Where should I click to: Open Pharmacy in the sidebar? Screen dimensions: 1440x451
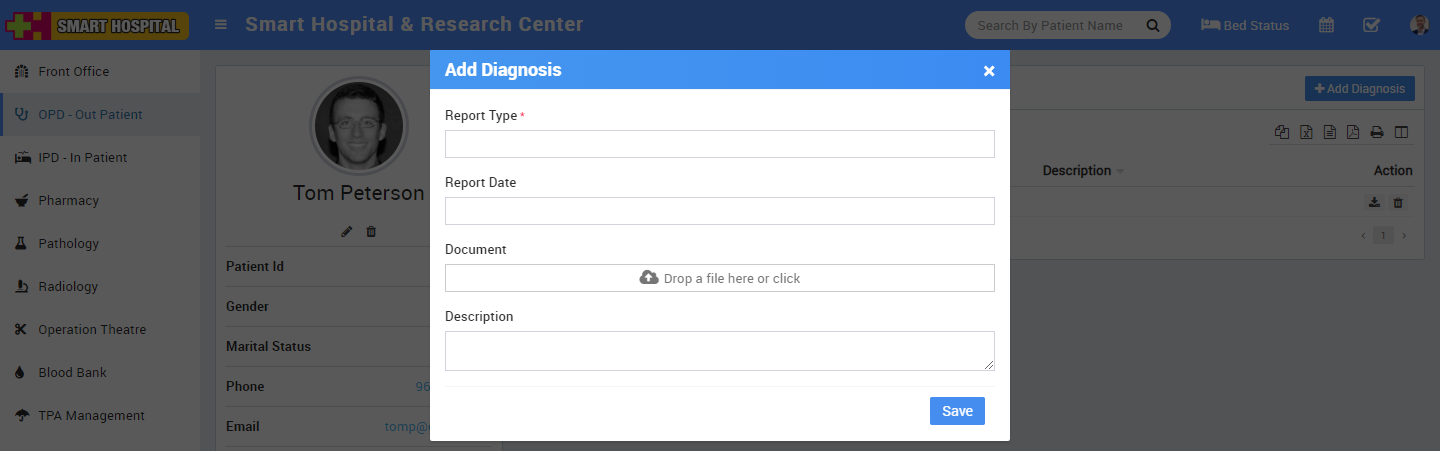(68, 201)
